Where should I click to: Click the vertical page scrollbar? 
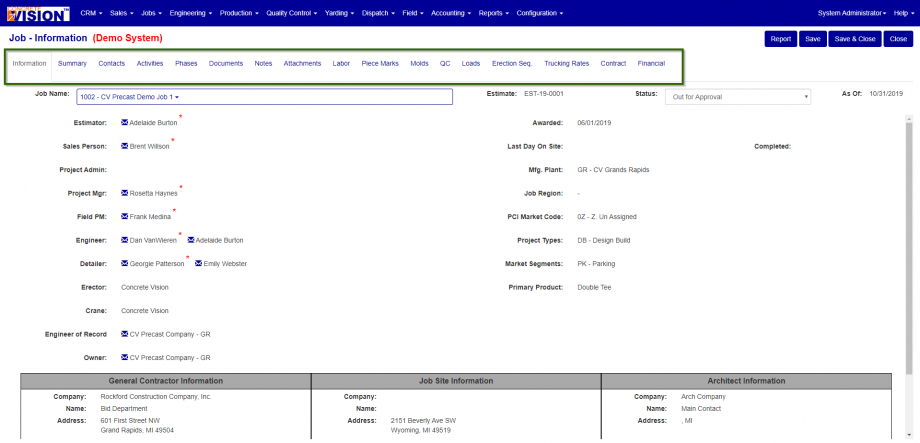coord(909,244)
